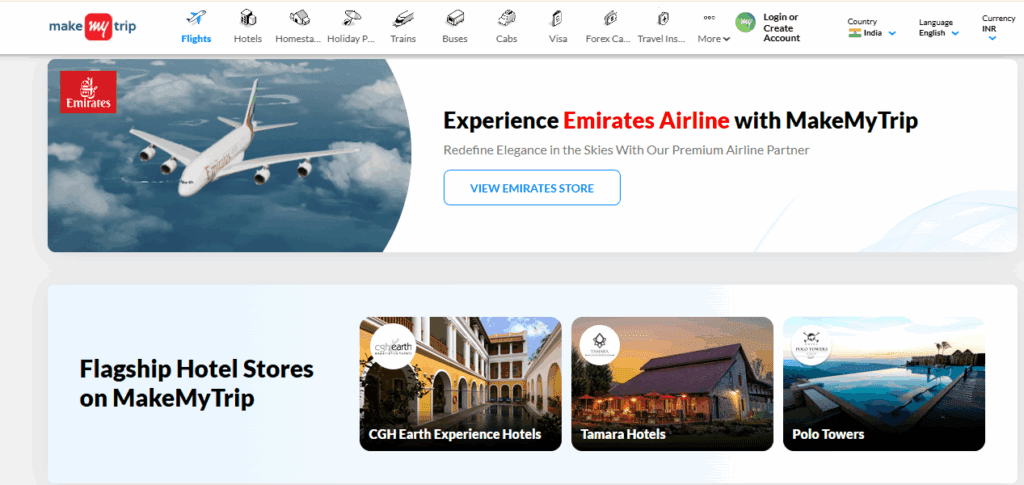Image resolution: width=1024 pixels, height=485 pixels.
Task: Click 'Experience Emirates Airline with MakeMyTrip' heading
Action: [680, 120]
